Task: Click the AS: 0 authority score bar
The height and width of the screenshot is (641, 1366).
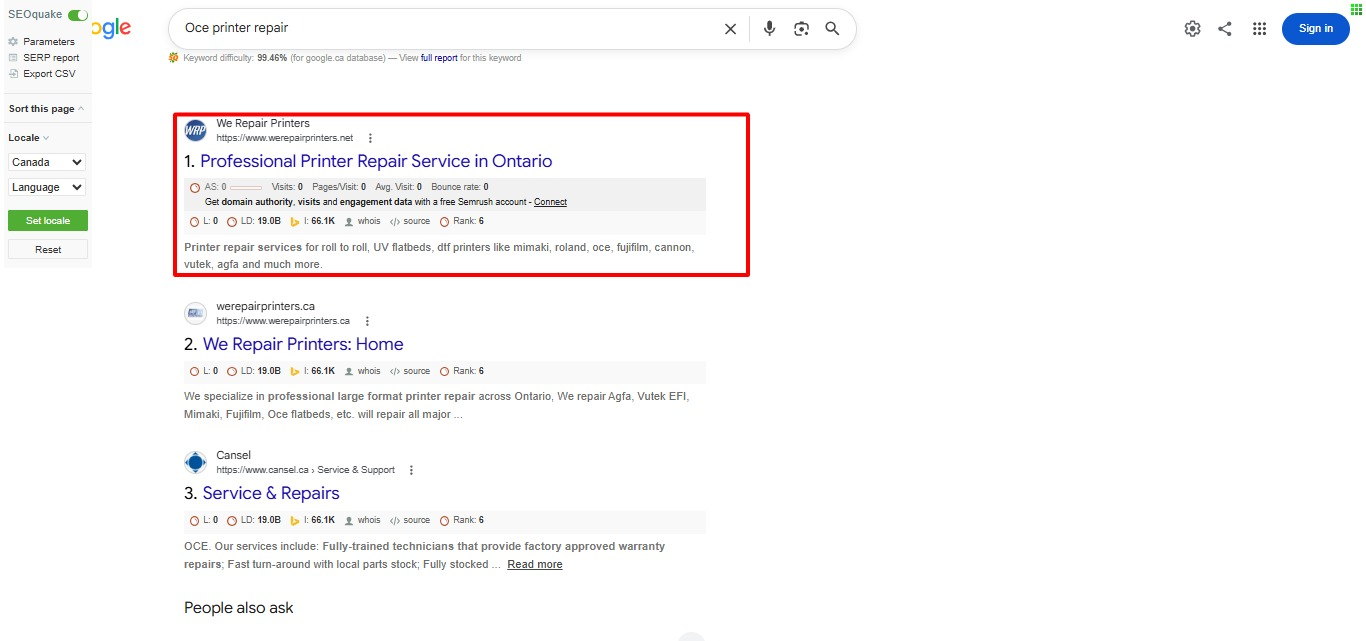Action: point(246,187)
